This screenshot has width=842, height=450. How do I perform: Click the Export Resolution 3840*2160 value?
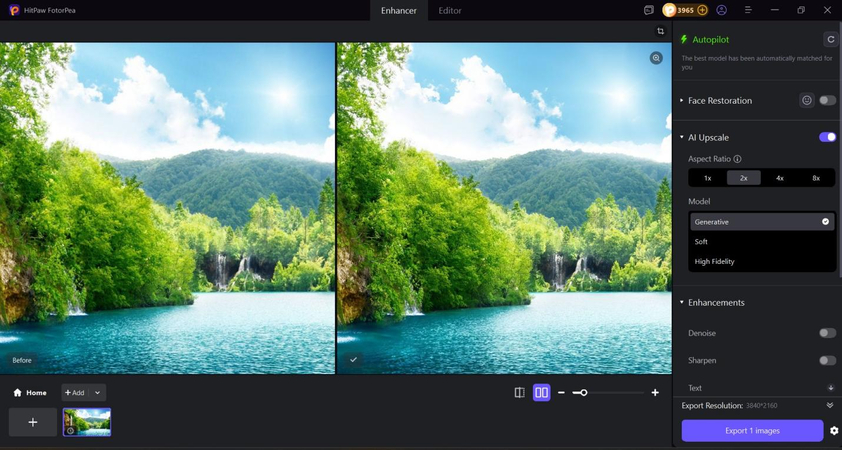(763, 405)
